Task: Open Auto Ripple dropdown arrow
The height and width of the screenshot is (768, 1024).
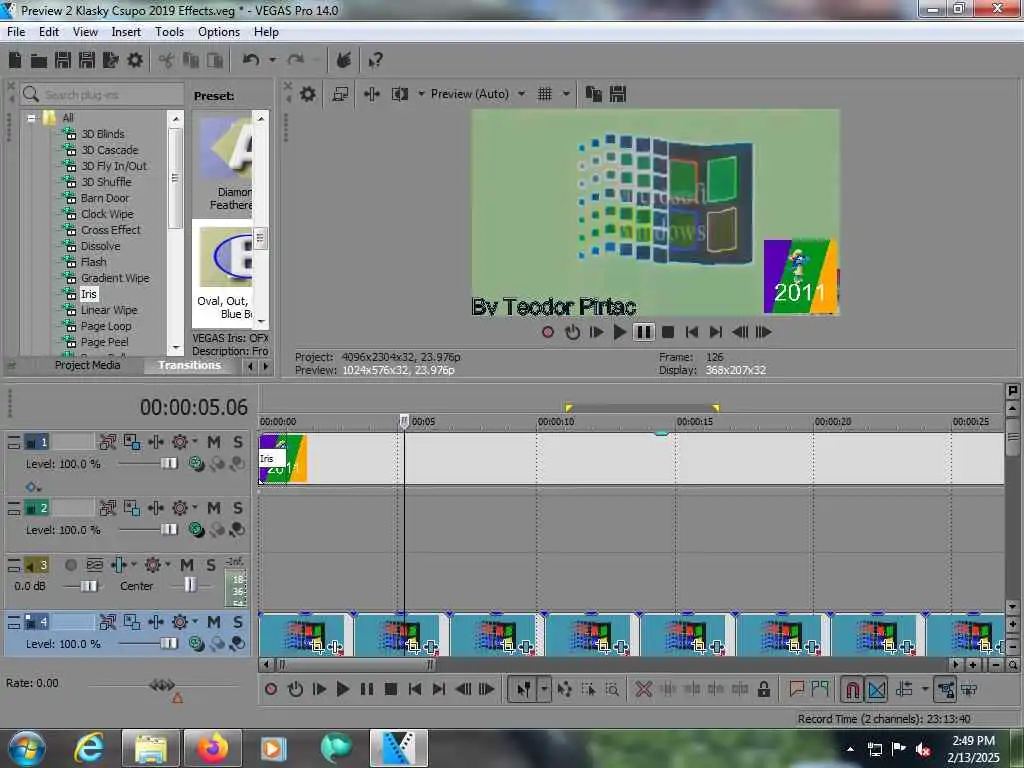Action: pos(925,689)
